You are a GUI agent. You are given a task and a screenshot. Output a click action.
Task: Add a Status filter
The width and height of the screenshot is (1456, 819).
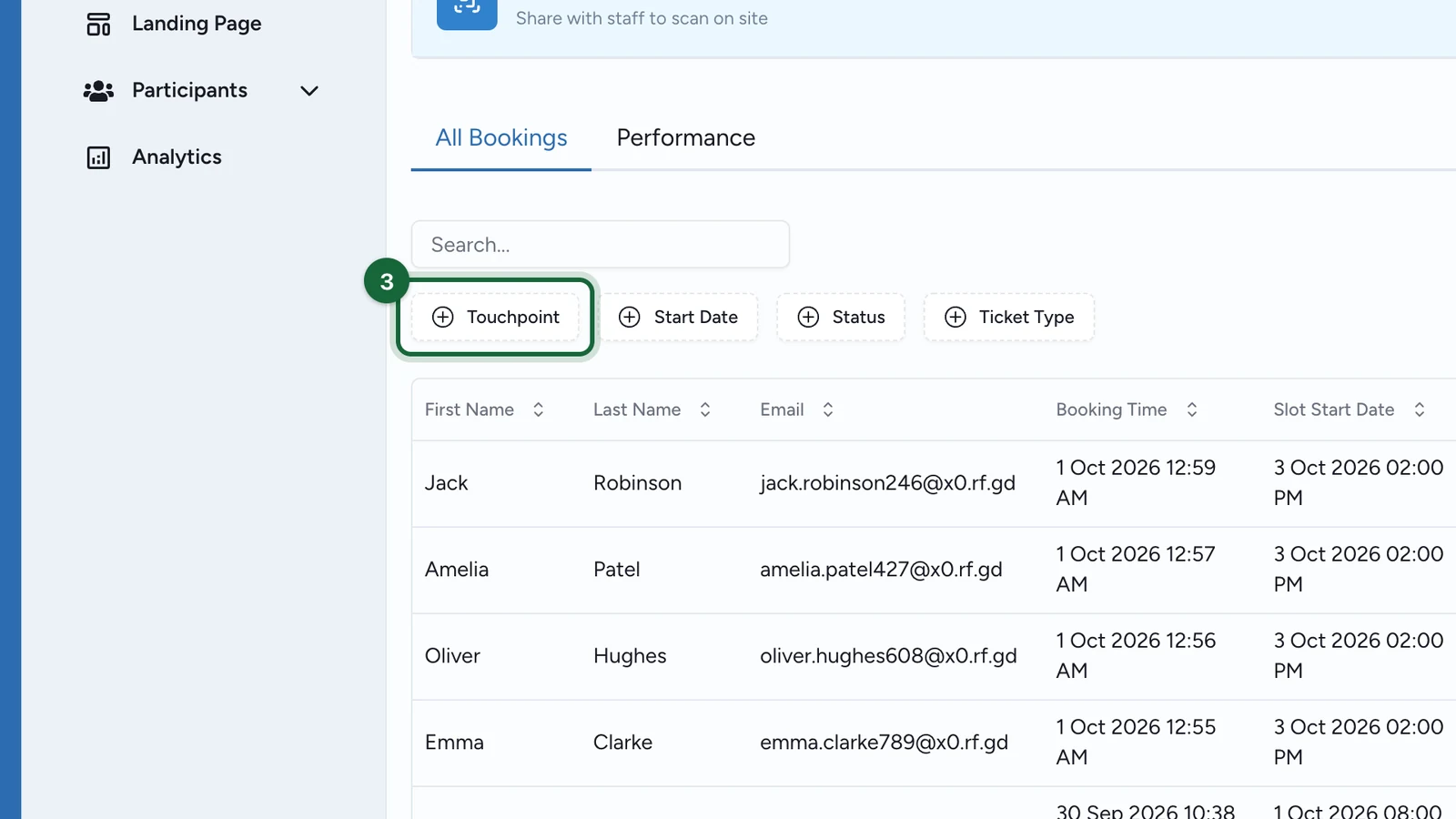pos(841,317)
